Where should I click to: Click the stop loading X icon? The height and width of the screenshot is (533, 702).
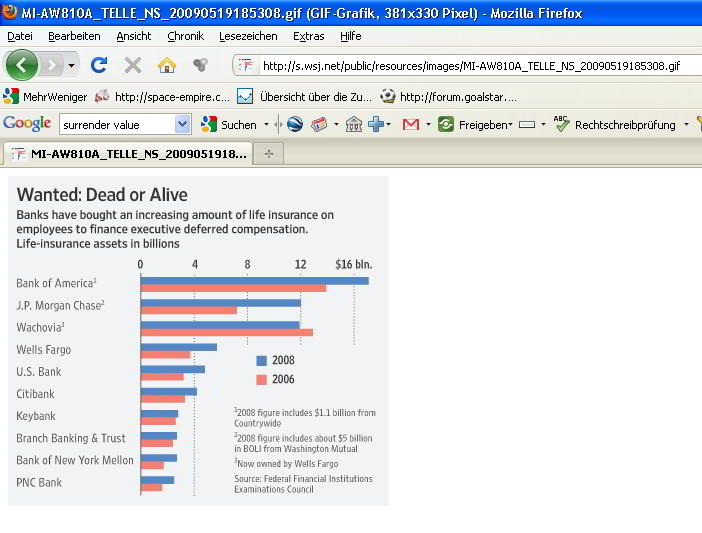(x=133, y=65)
